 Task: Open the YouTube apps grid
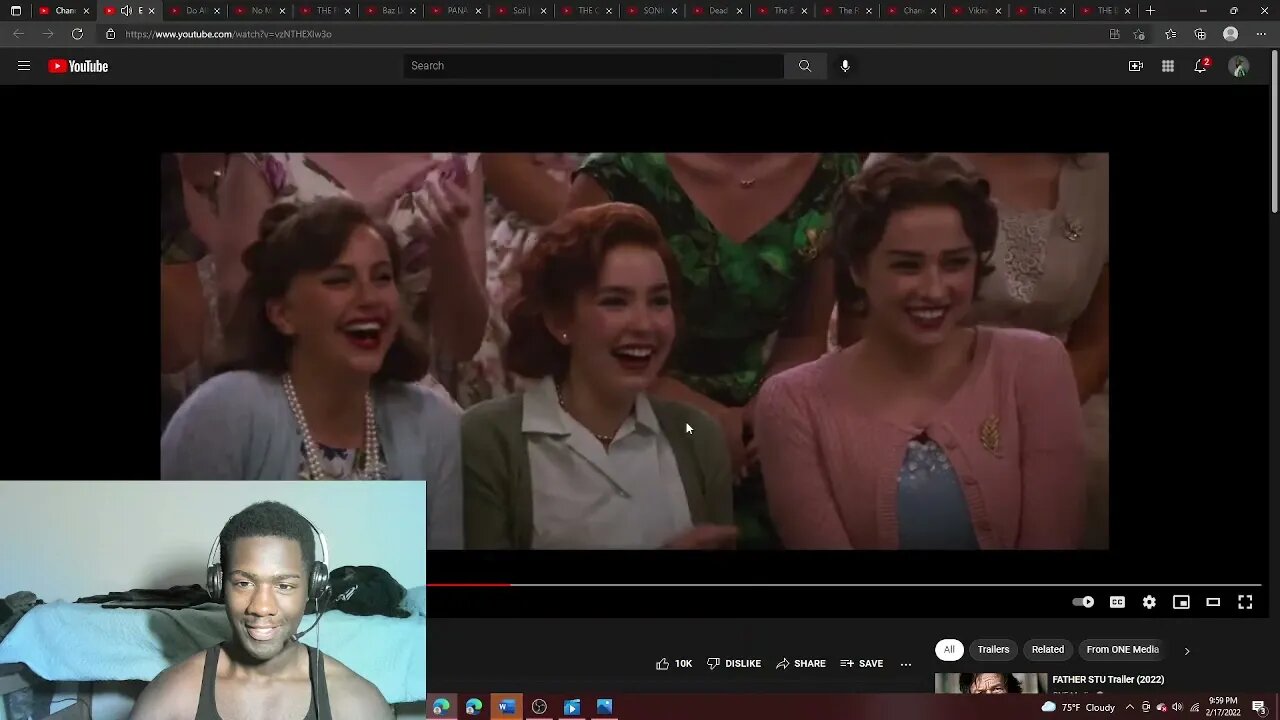coord(1168,66)
